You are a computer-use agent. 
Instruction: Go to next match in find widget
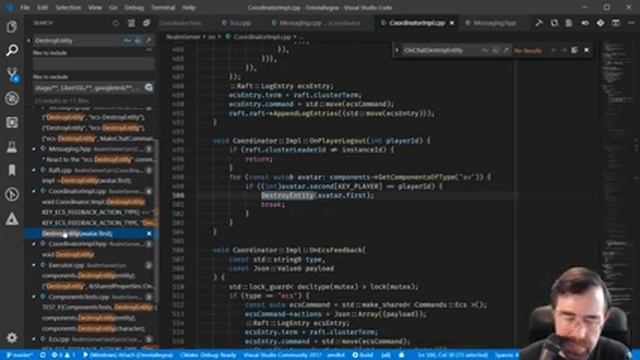(x=564, y=50)
